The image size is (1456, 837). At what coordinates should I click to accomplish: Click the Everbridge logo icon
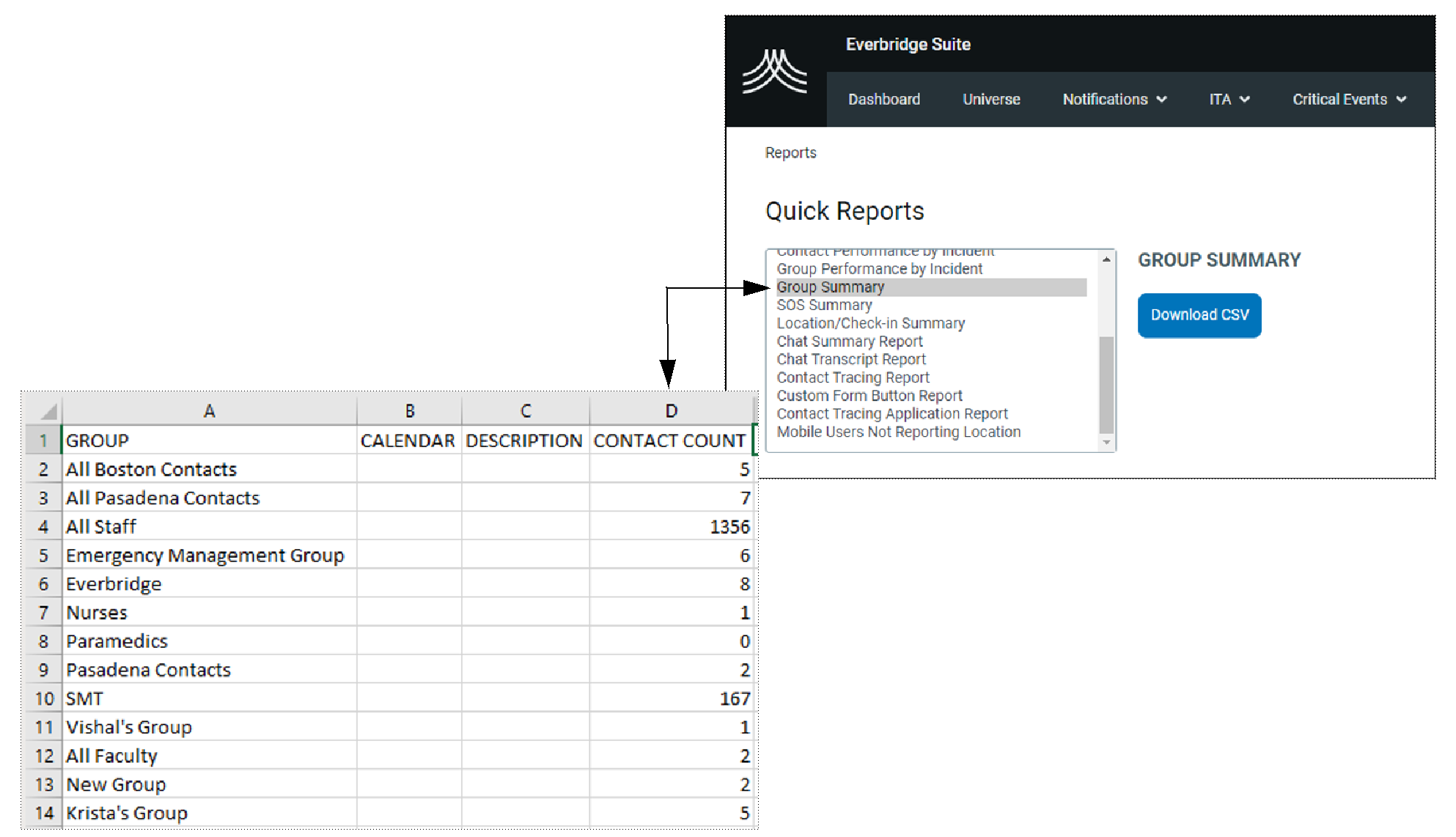pos(775,72)
